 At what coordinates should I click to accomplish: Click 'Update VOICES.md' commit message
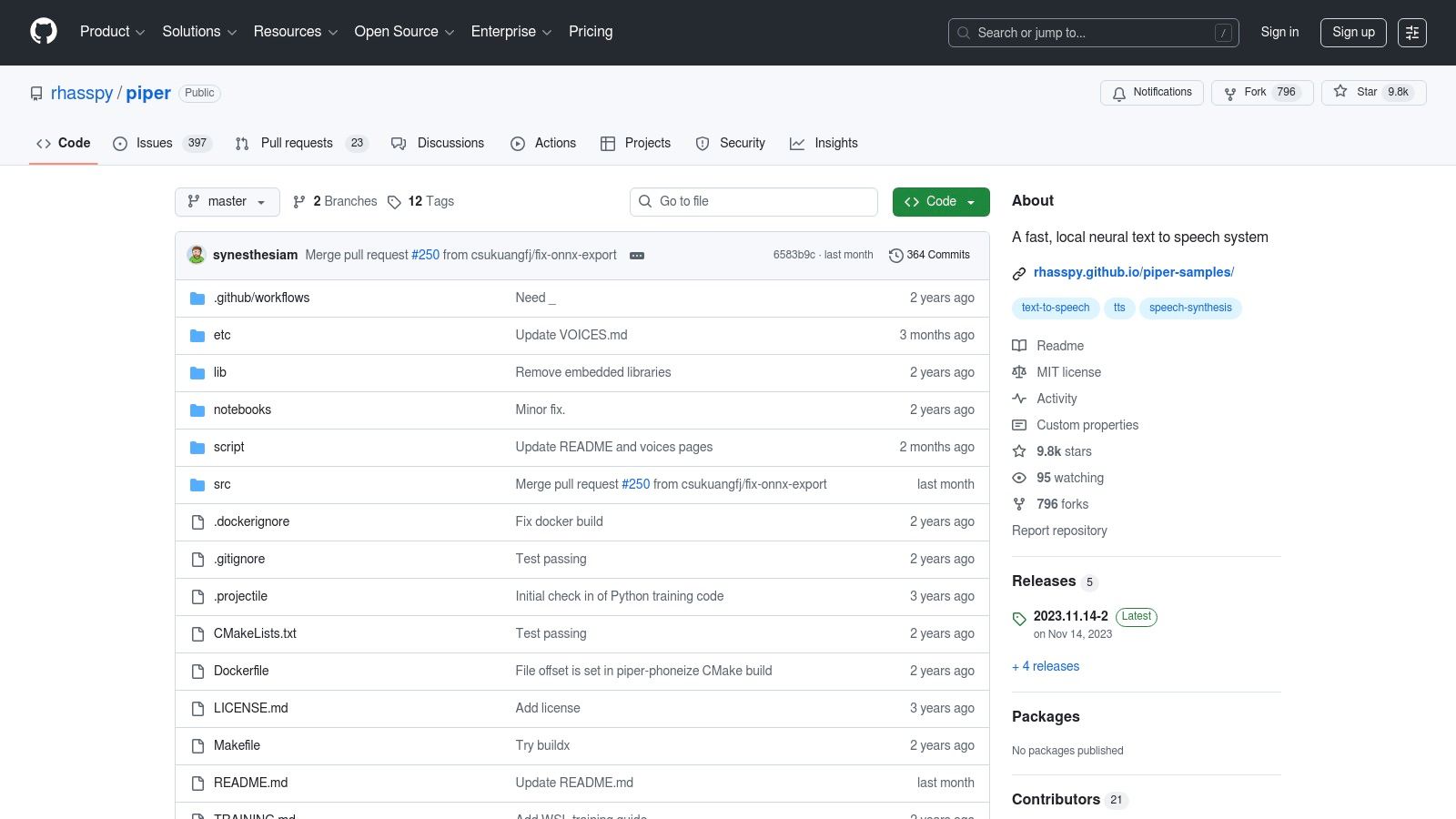tap(571, 336)
